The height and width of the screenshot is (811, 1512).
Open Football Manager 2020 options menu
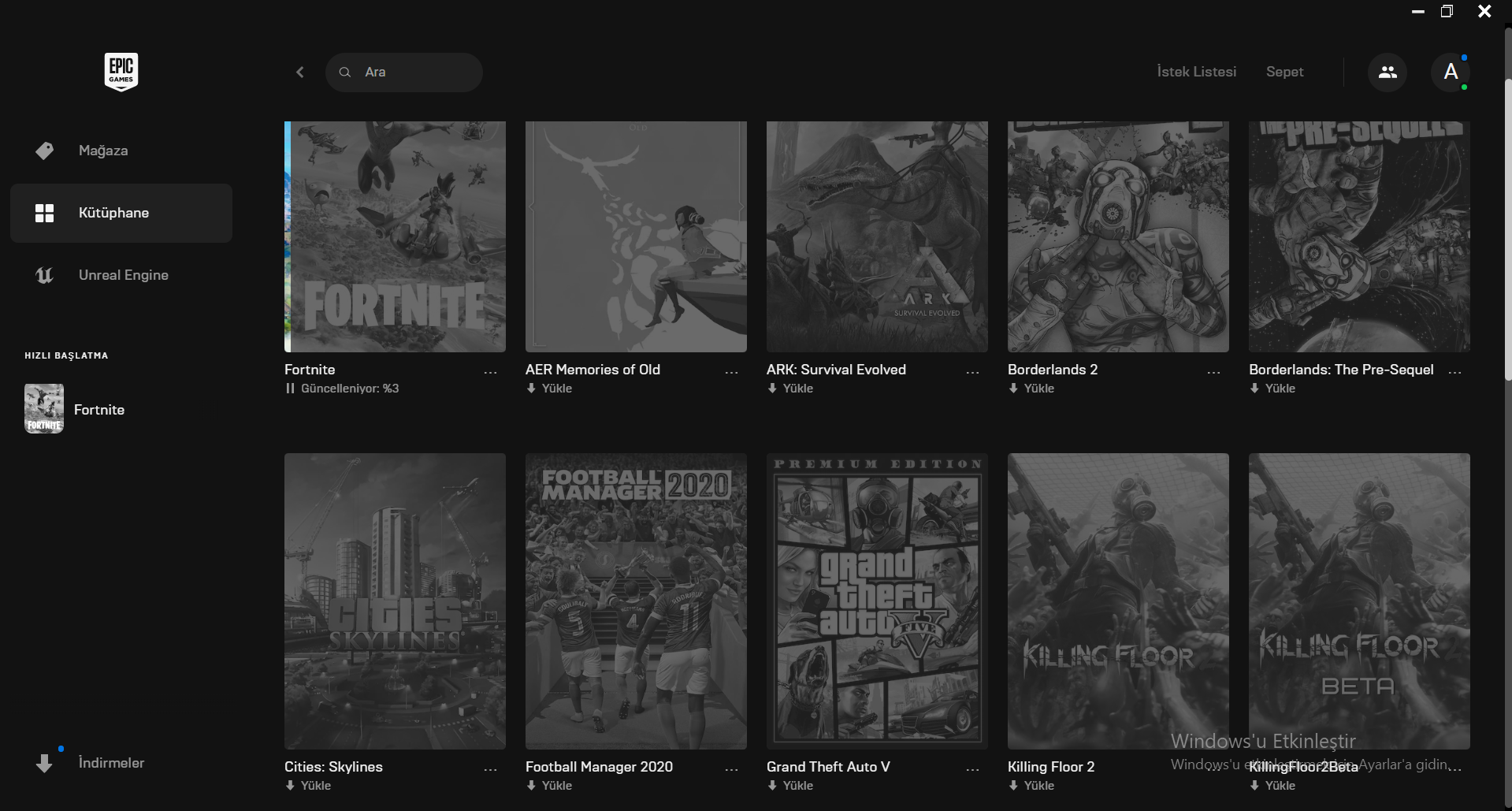pyautogui.click(x=731, y=769)
